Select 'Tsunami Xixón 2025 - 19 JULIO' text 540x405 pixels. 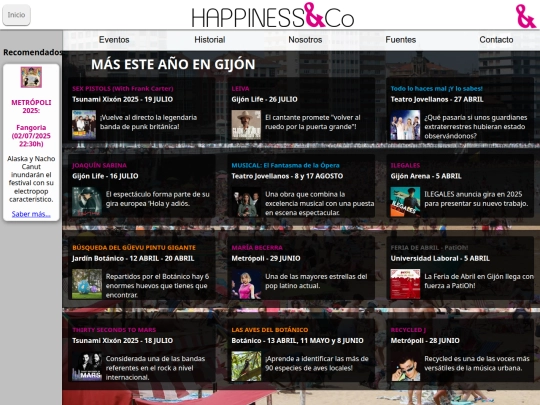123,99
